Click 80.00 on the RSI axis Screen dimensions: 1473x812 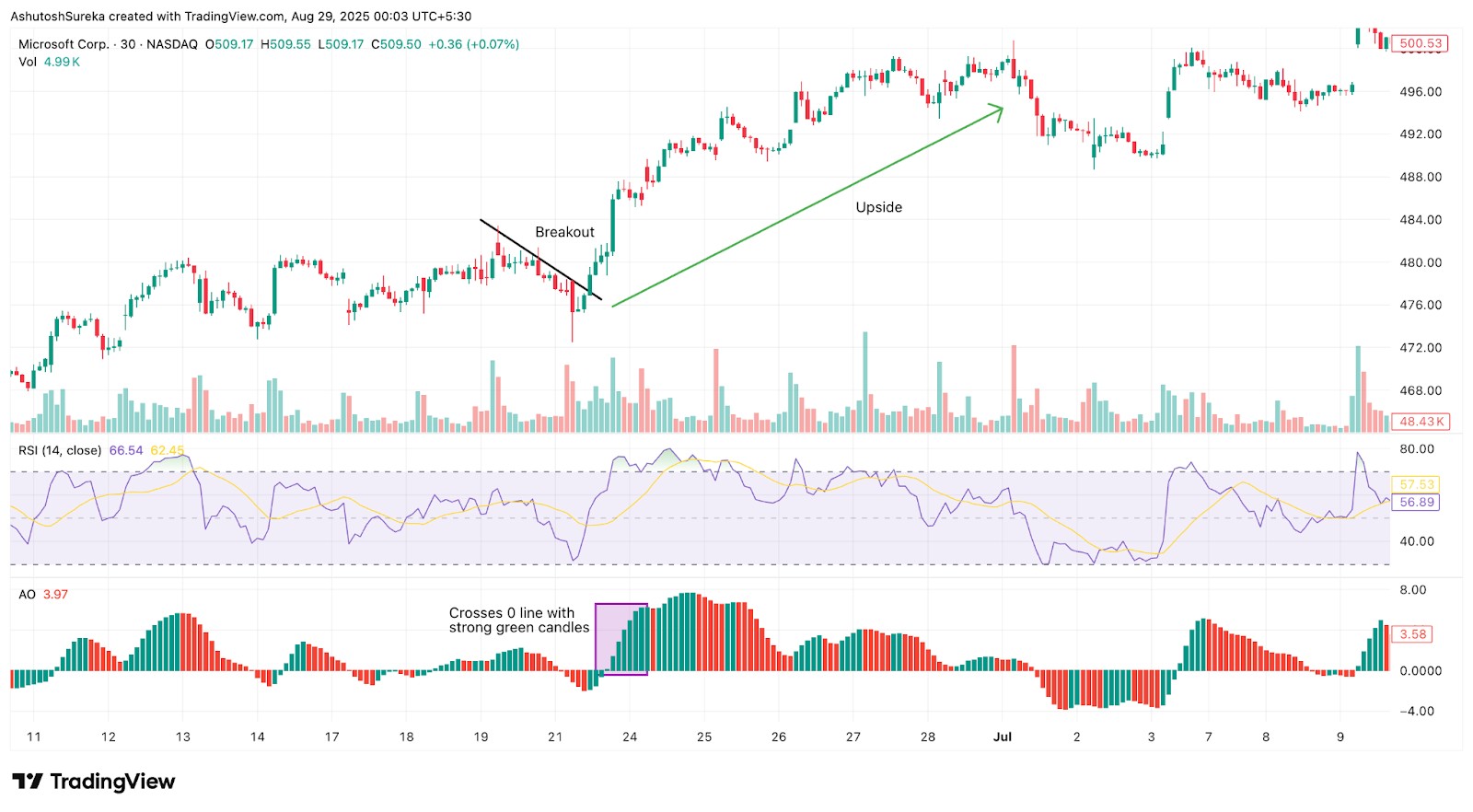click(1417, 449)
